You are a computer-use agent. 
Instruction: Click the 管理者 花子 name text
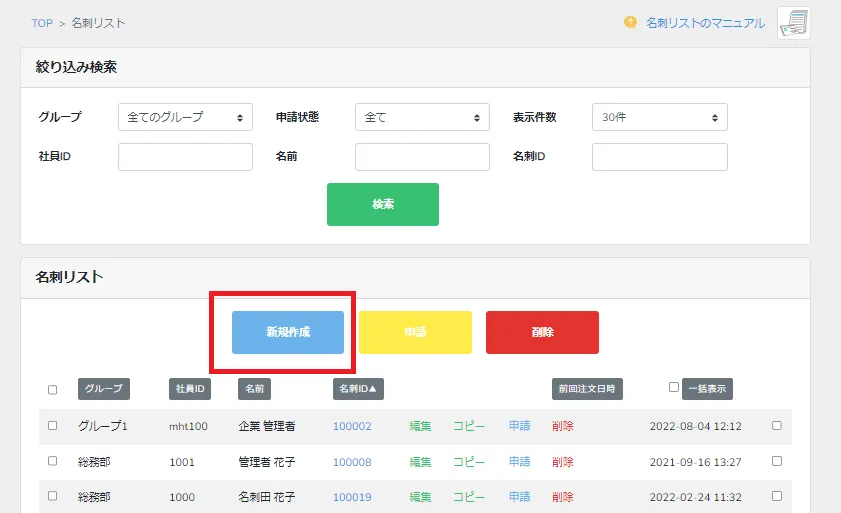point(267,462)
